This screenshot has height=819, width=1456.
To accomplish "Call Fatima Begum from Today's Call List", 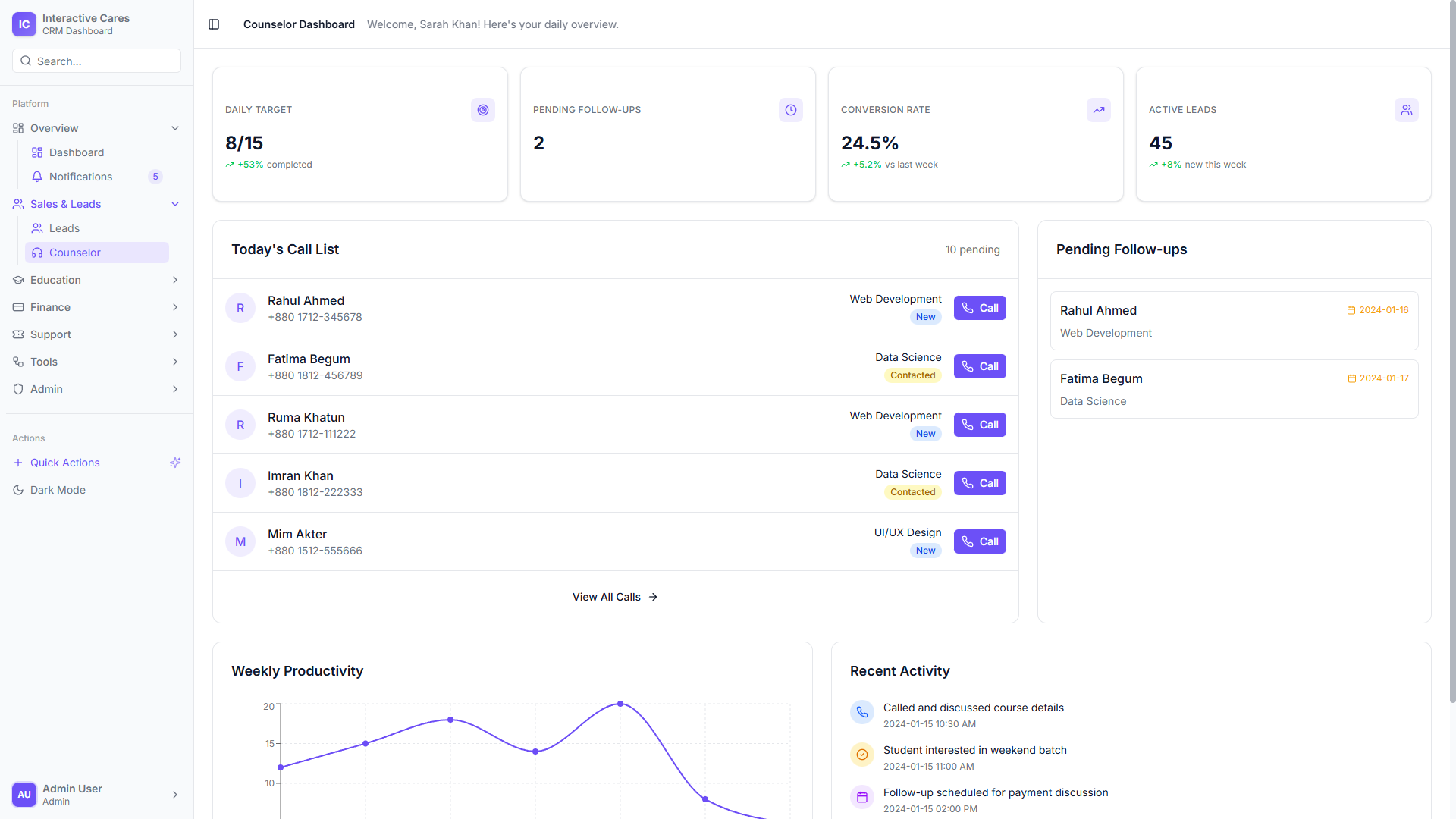I will [x=979, y=366].
